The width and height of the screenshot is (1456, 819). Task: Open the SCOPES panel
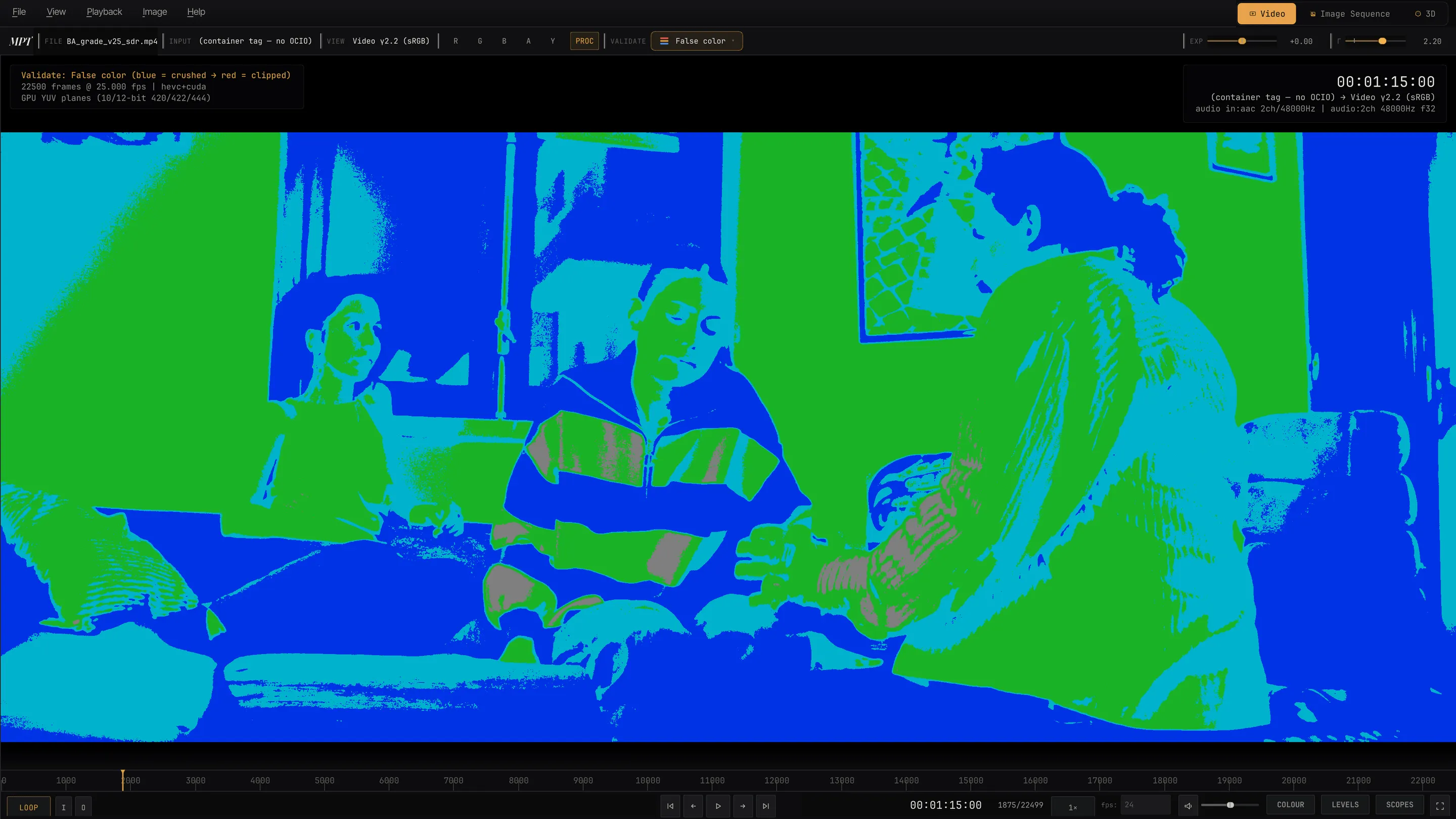pos(1399,805)
